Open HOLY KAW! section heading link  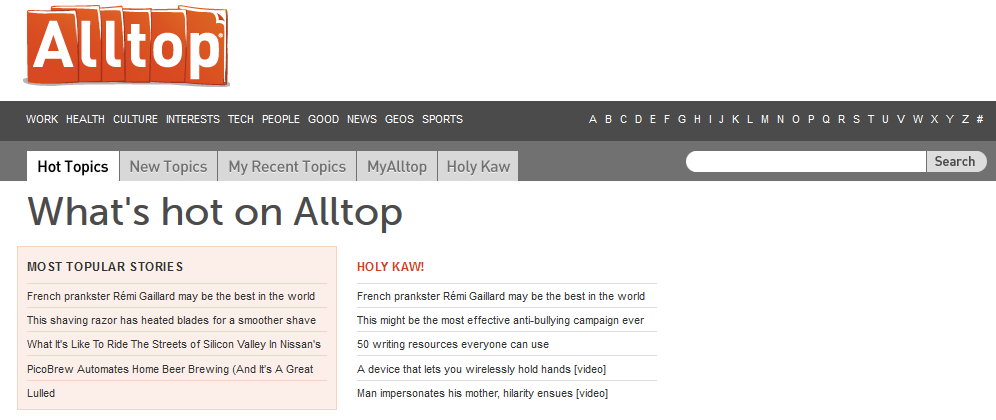pos(391,267)
